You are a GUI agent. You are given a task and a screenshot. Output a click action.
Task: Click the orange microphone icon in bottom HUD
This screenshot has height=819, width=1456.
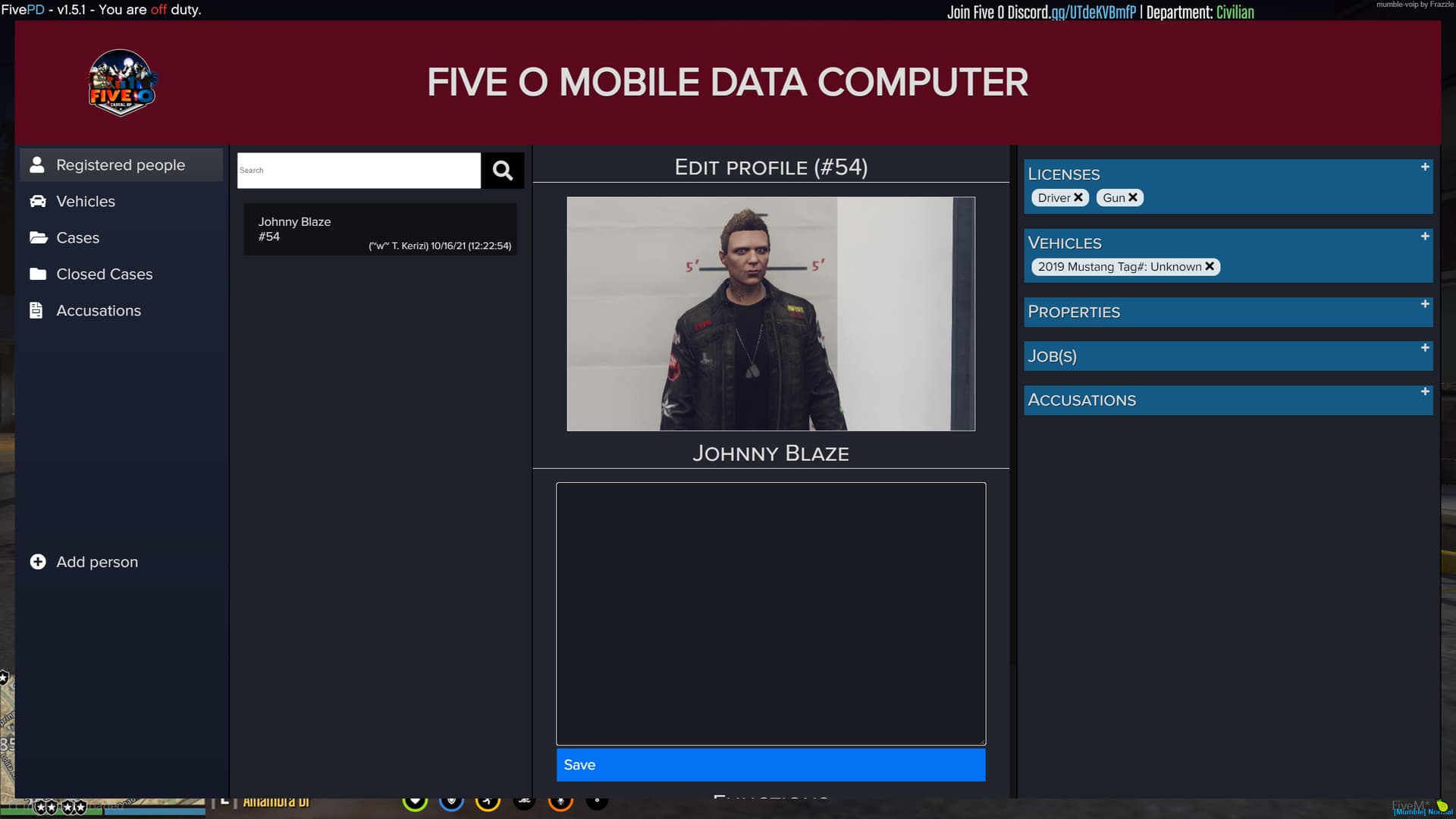560,804
